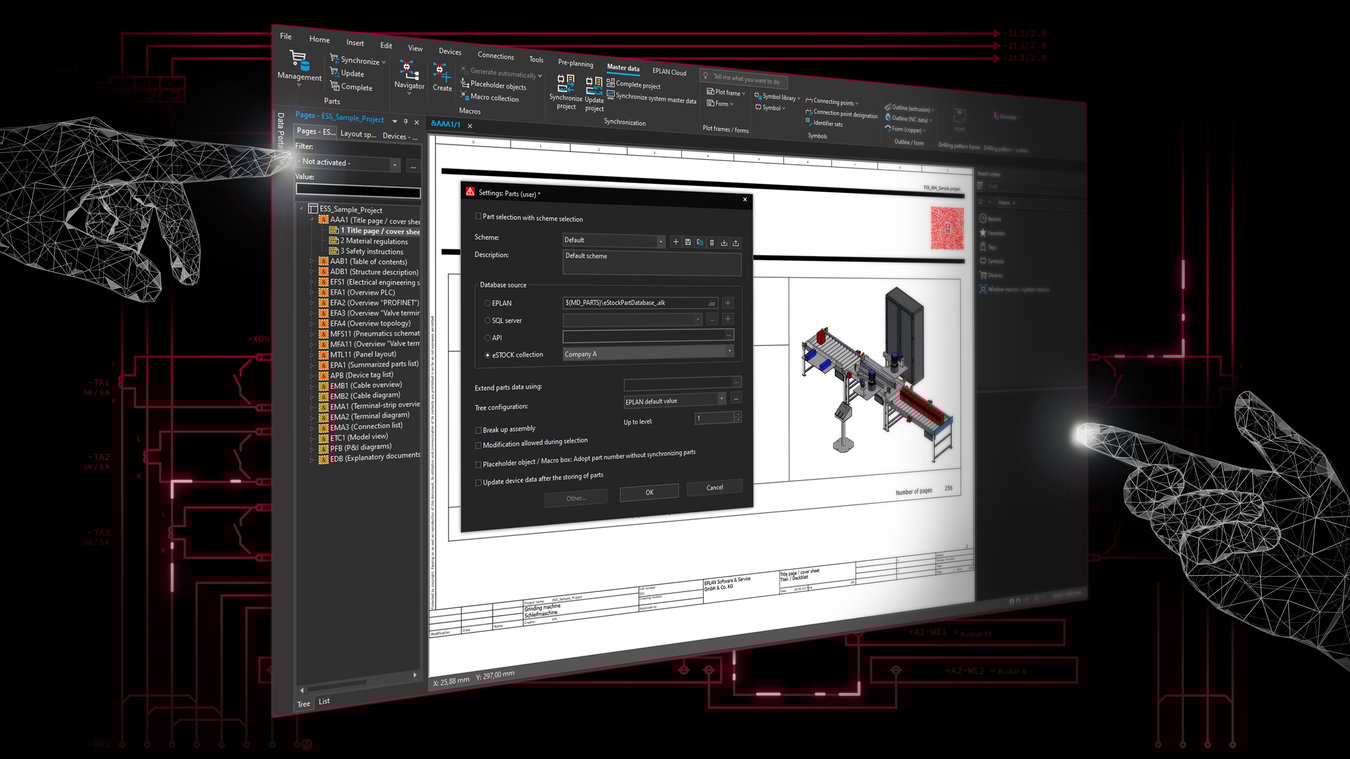
Task: Click the Description text field
Action: [651, 263]
